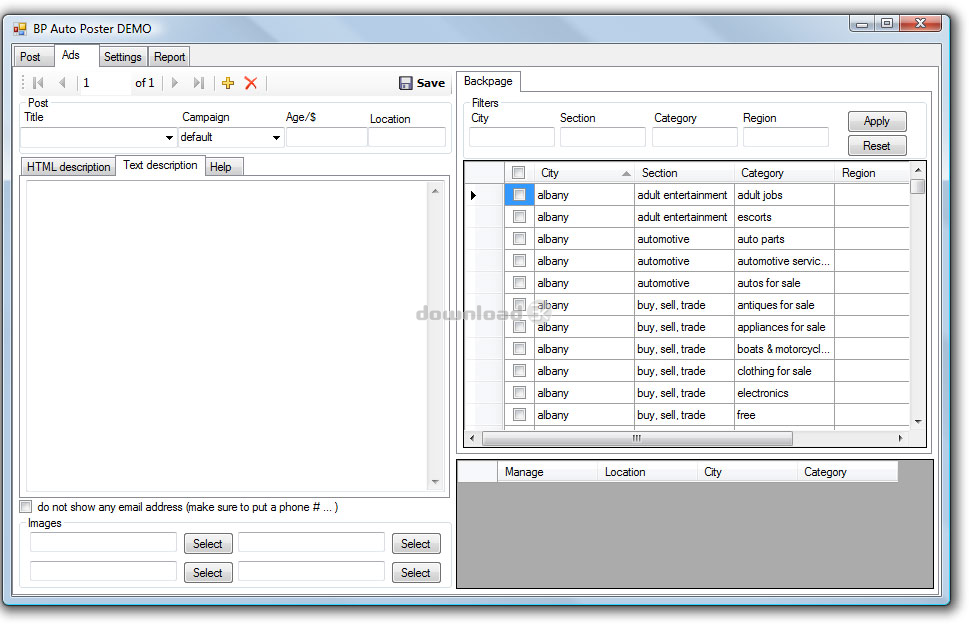Sort by the Section column header
This screenshot has width=969, height=624.
684,173
